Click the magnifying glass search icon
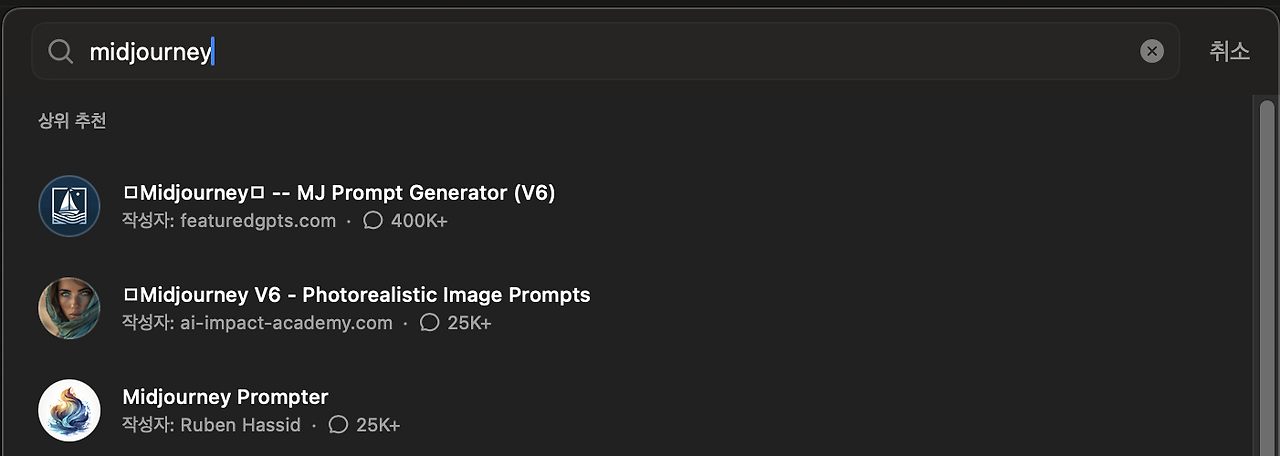Screen dimensions: 1280x456 tap(61, 52)
